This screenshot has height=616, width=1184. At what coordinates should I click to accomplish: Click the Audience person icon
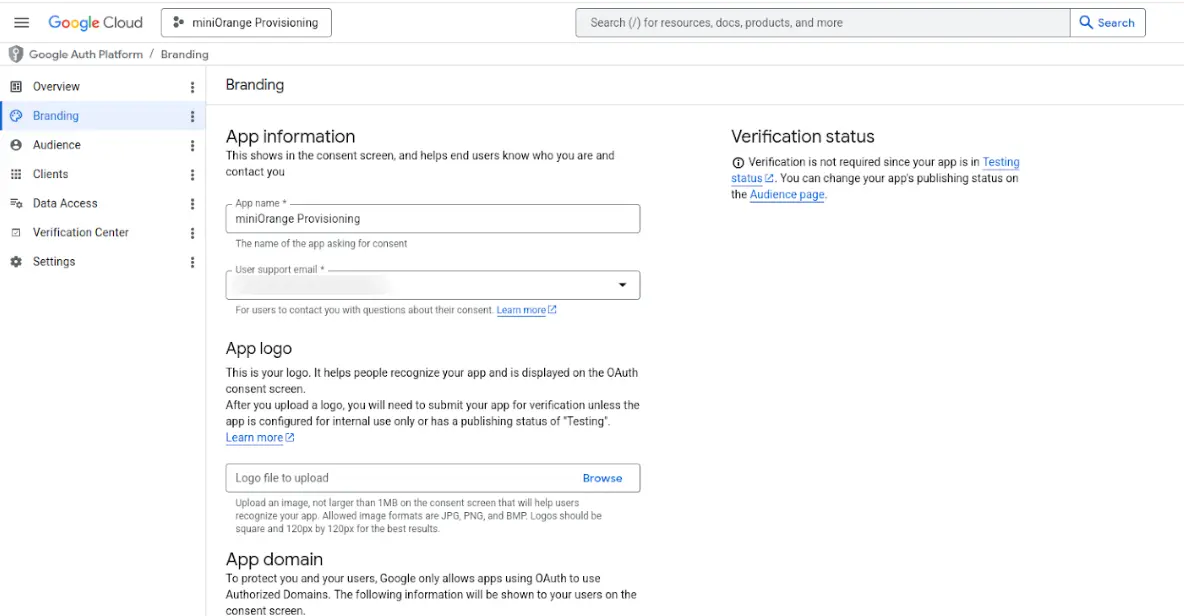click(16, 145)
